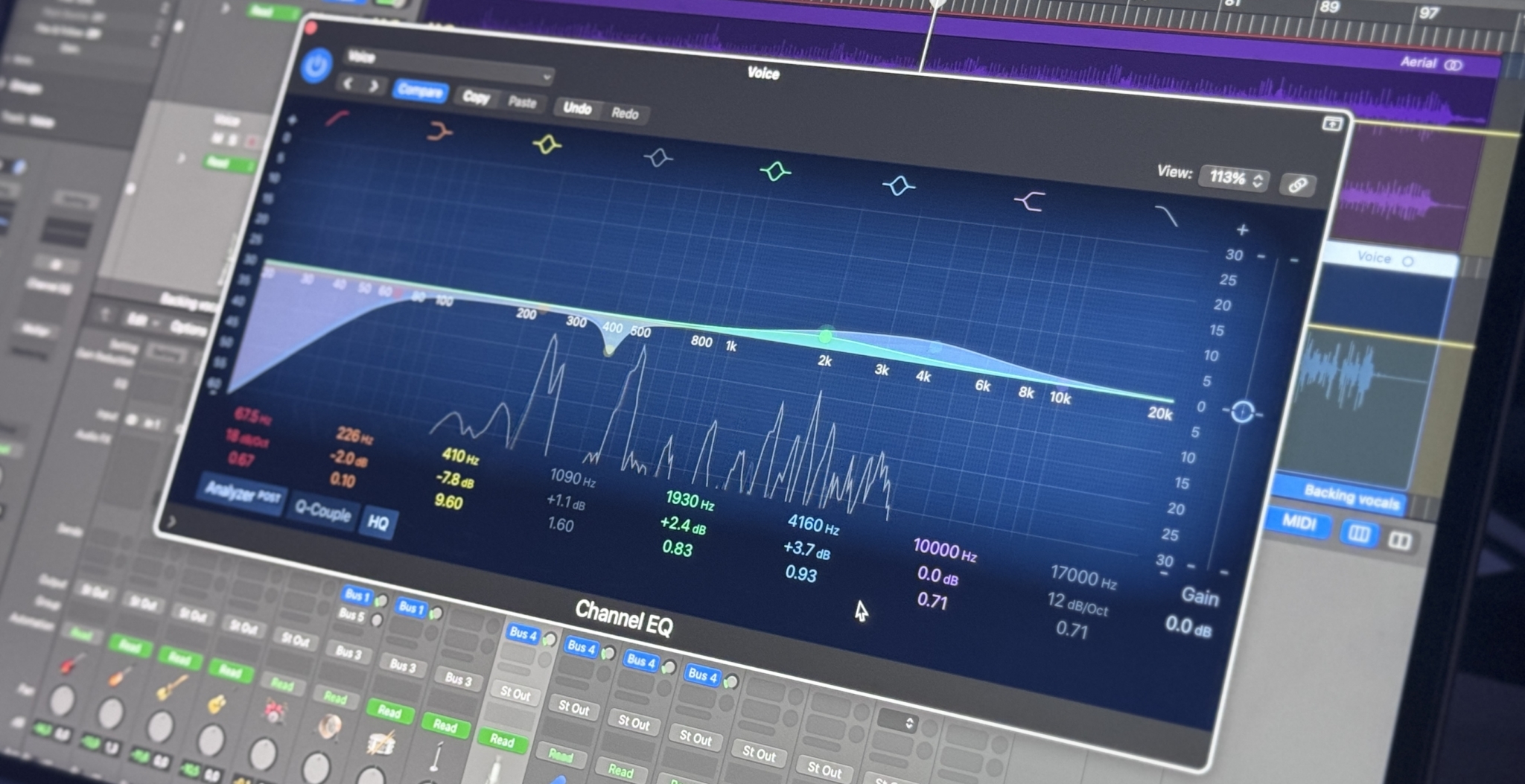Change the View 113% size stepper
Screen dimensions: 1525x784
(1235, 178)
